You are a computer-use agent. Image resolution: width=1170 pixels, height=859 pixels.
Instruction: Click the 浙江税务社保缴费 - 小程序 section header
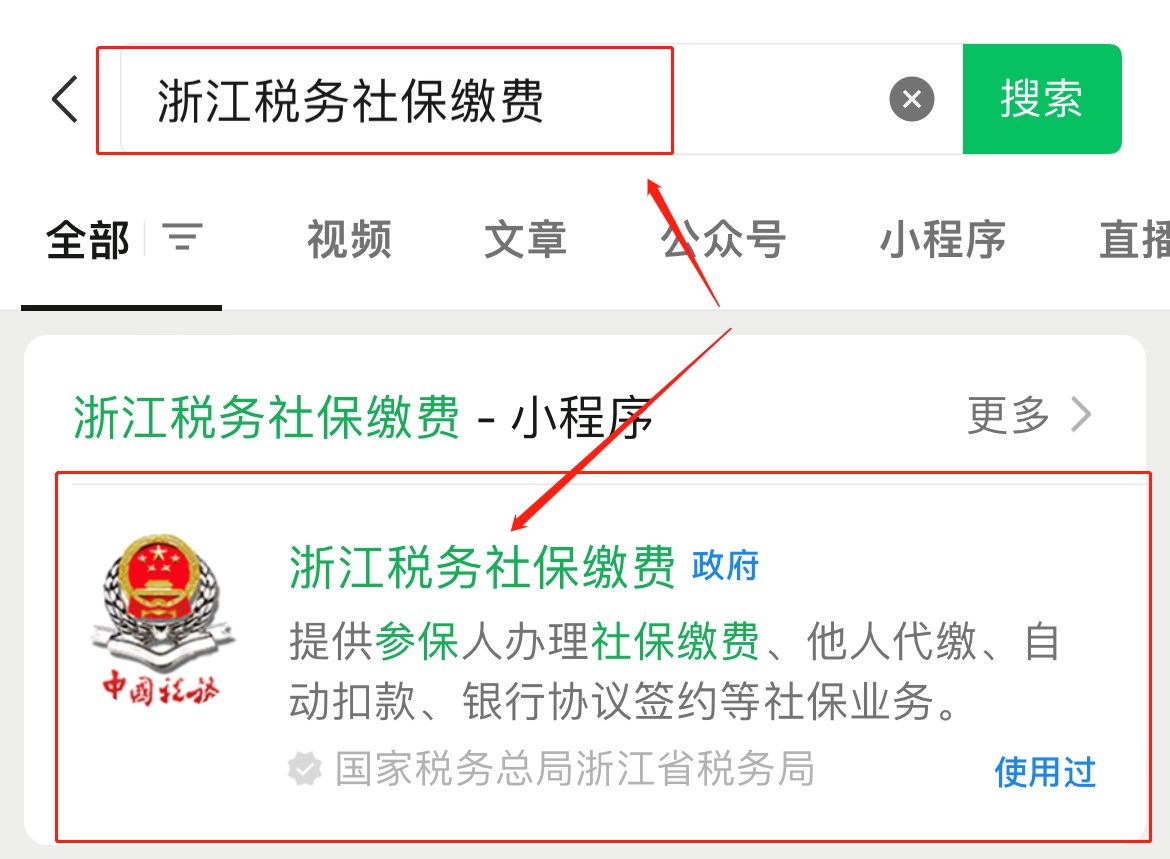363,417
